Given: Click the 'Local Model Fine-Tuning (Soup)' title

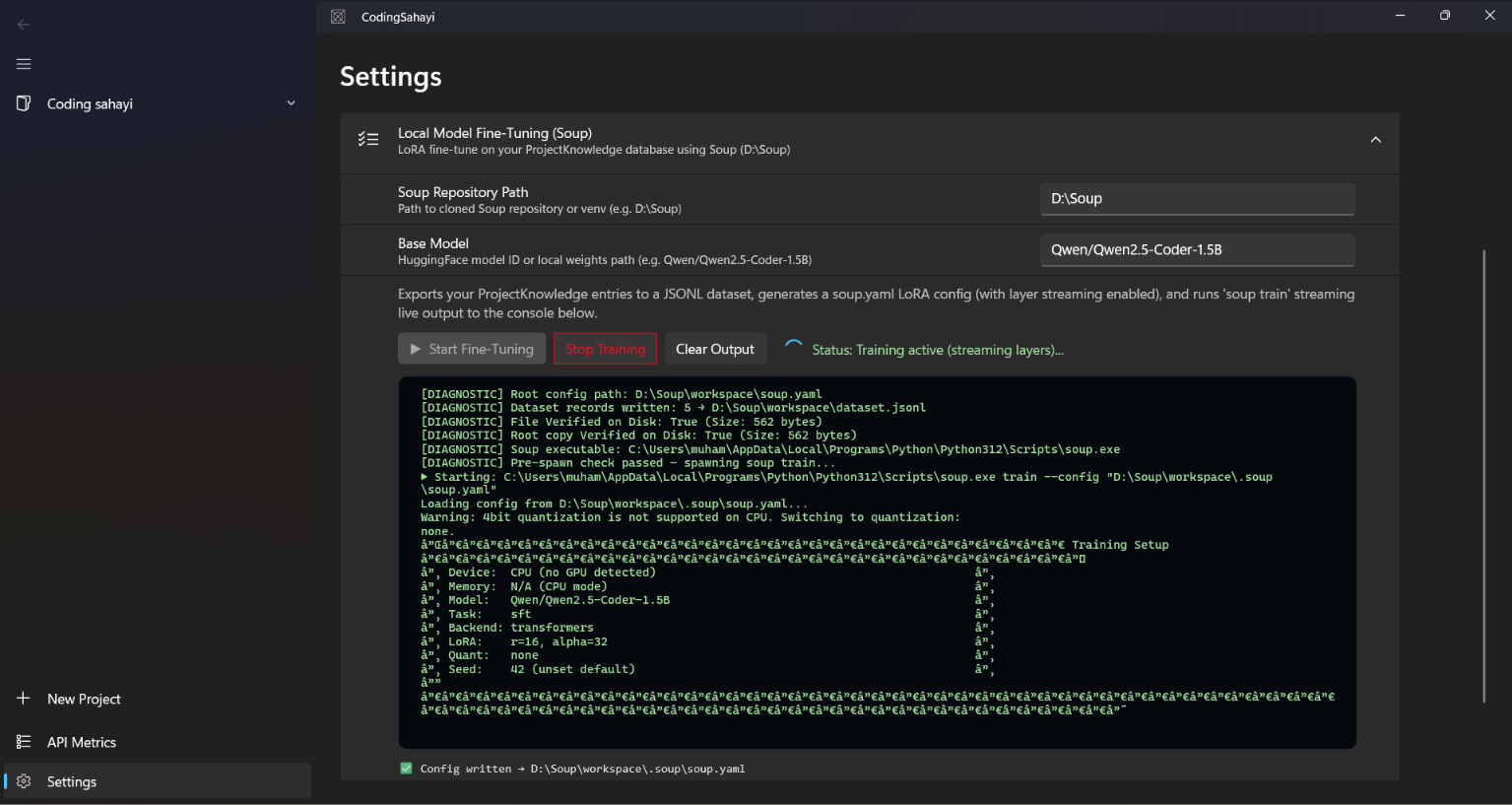Looking at the screenshot, I should pyautogui.click(x=494, y=133).
